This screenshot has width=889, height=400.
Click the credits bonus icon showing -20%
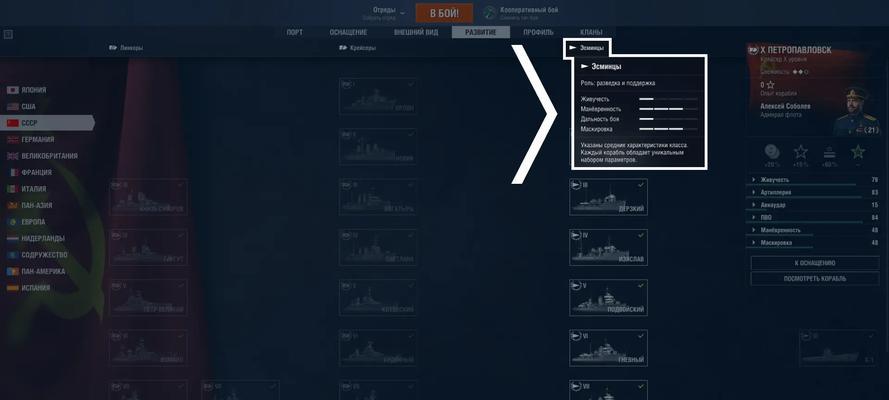coord(772,152)
